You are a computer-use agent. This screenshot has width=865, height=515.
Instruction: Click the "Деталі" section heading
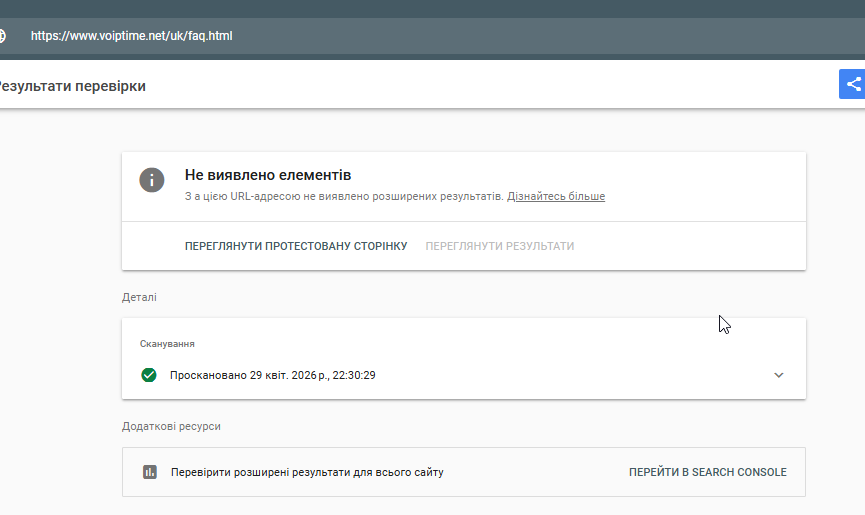tap(139, 297)
